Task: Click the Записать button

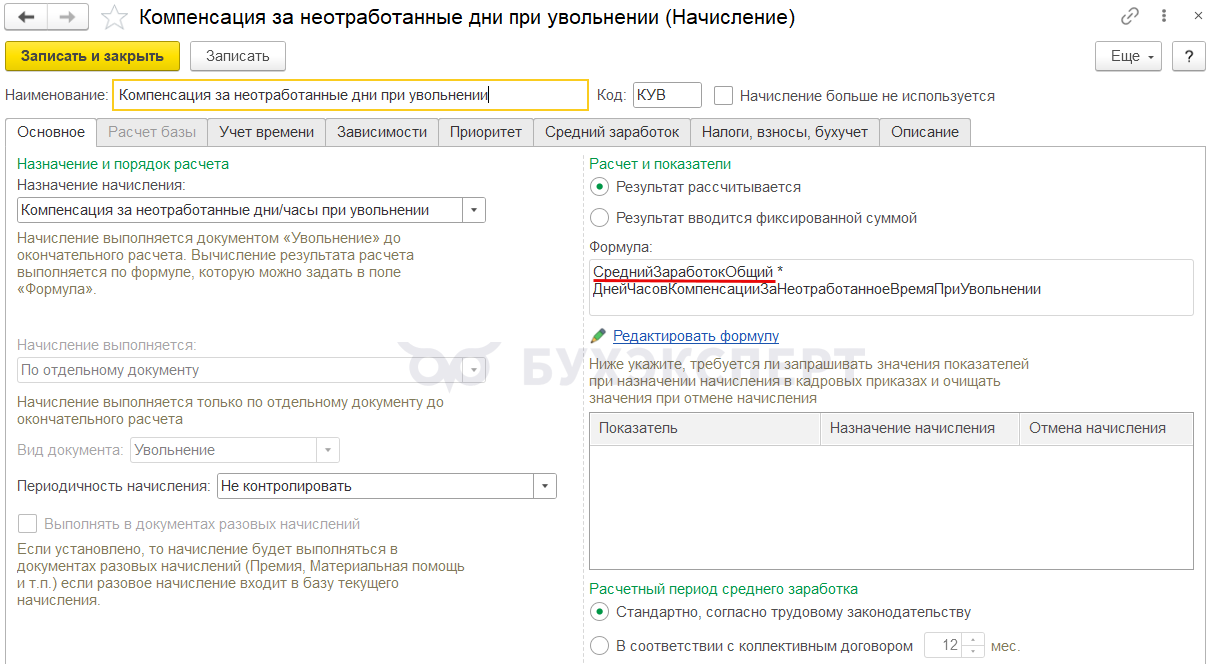Action: pyautogui.click(x=238, y=56)
